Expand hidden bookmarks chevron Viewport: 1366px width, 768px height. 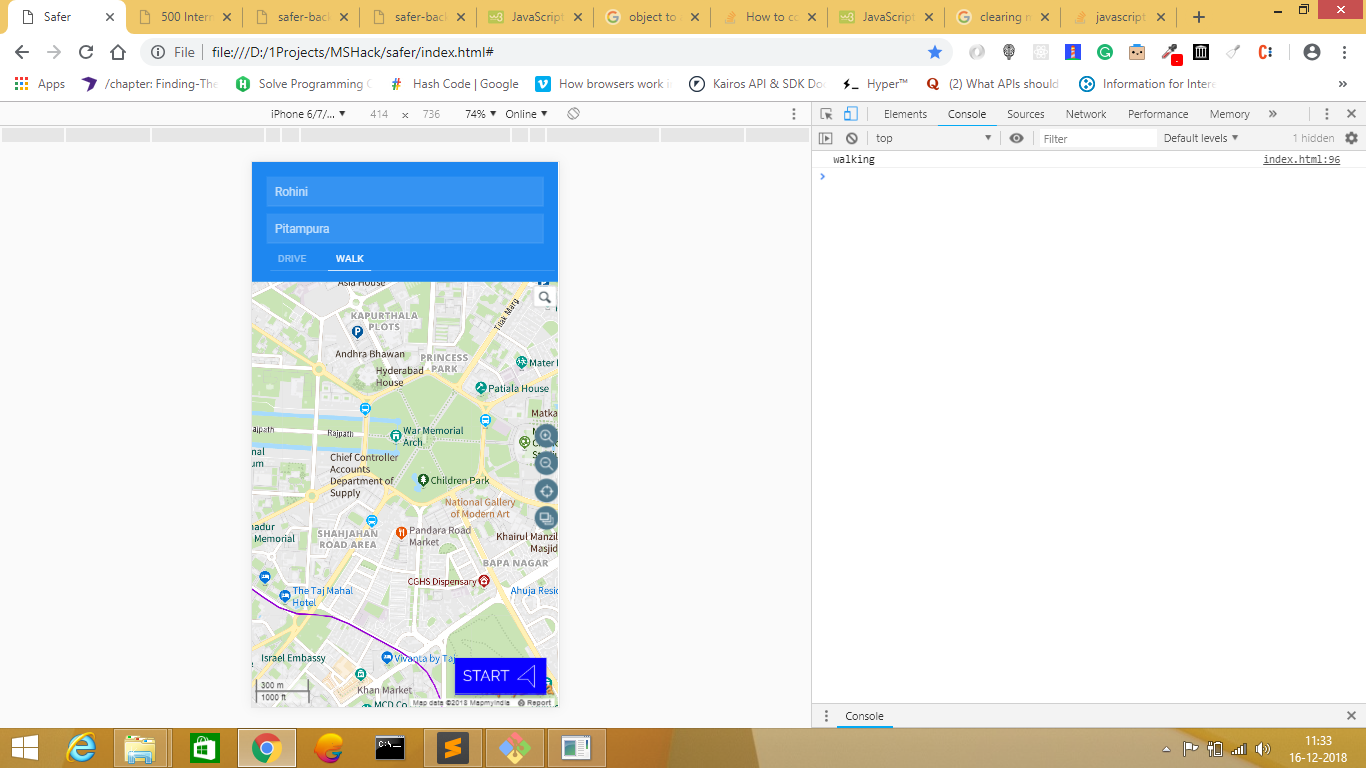pos(1342,84)
